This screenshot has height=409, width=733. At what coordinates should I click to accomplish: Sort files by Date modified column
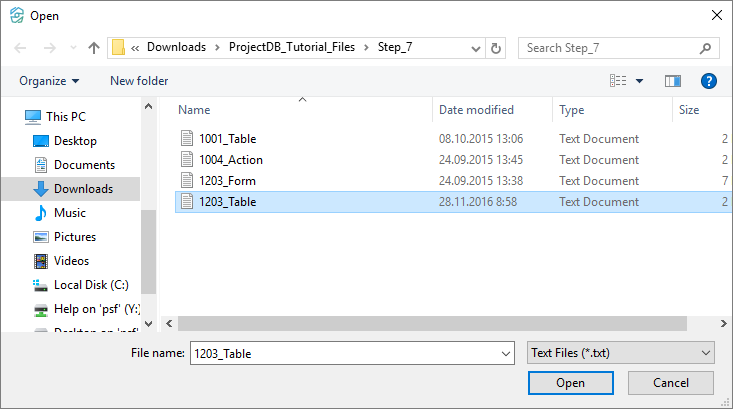[x=476, y=110]
